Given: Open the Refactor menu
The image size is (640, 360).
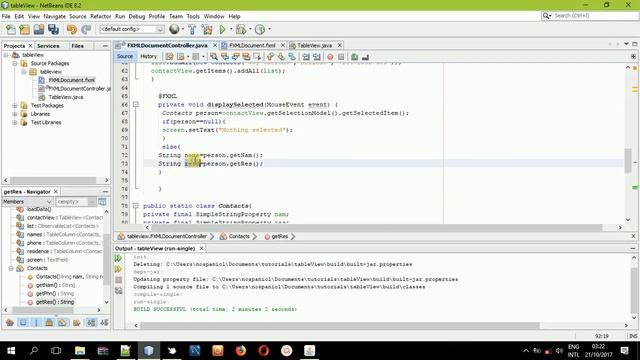Looking at the screenshot, I should tap(100, 16).
